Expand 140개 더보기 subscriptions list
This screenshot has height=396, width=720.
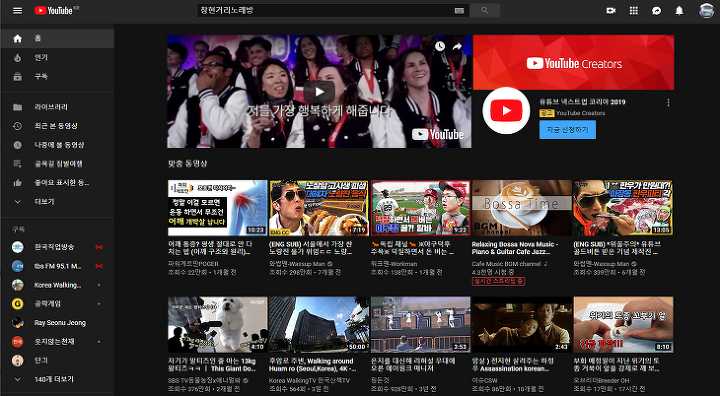(57, 379)
